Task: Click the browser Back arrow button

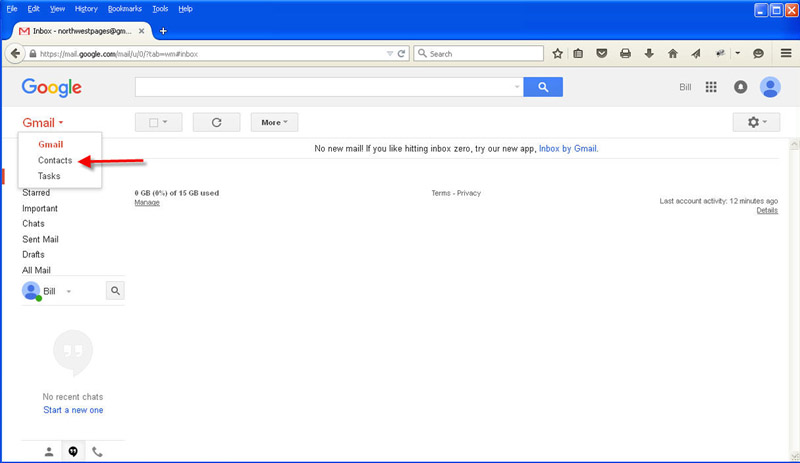Action: tap(15, 53)
